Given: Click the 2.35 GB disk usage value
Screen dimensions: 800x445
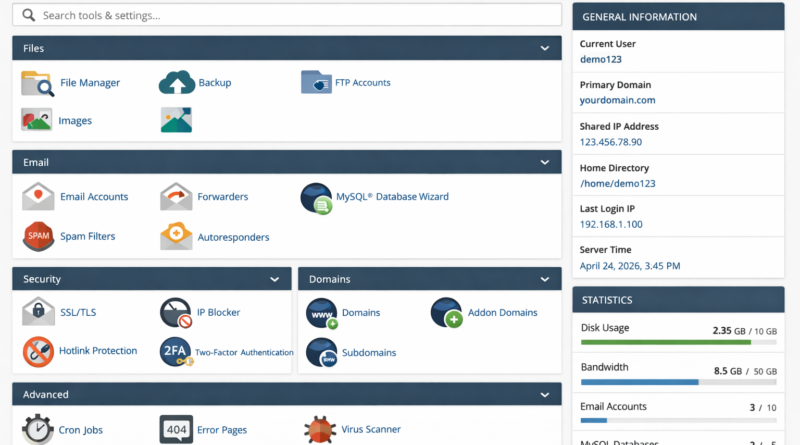Looking at the screenshot, I should click(x=729, y=331).
